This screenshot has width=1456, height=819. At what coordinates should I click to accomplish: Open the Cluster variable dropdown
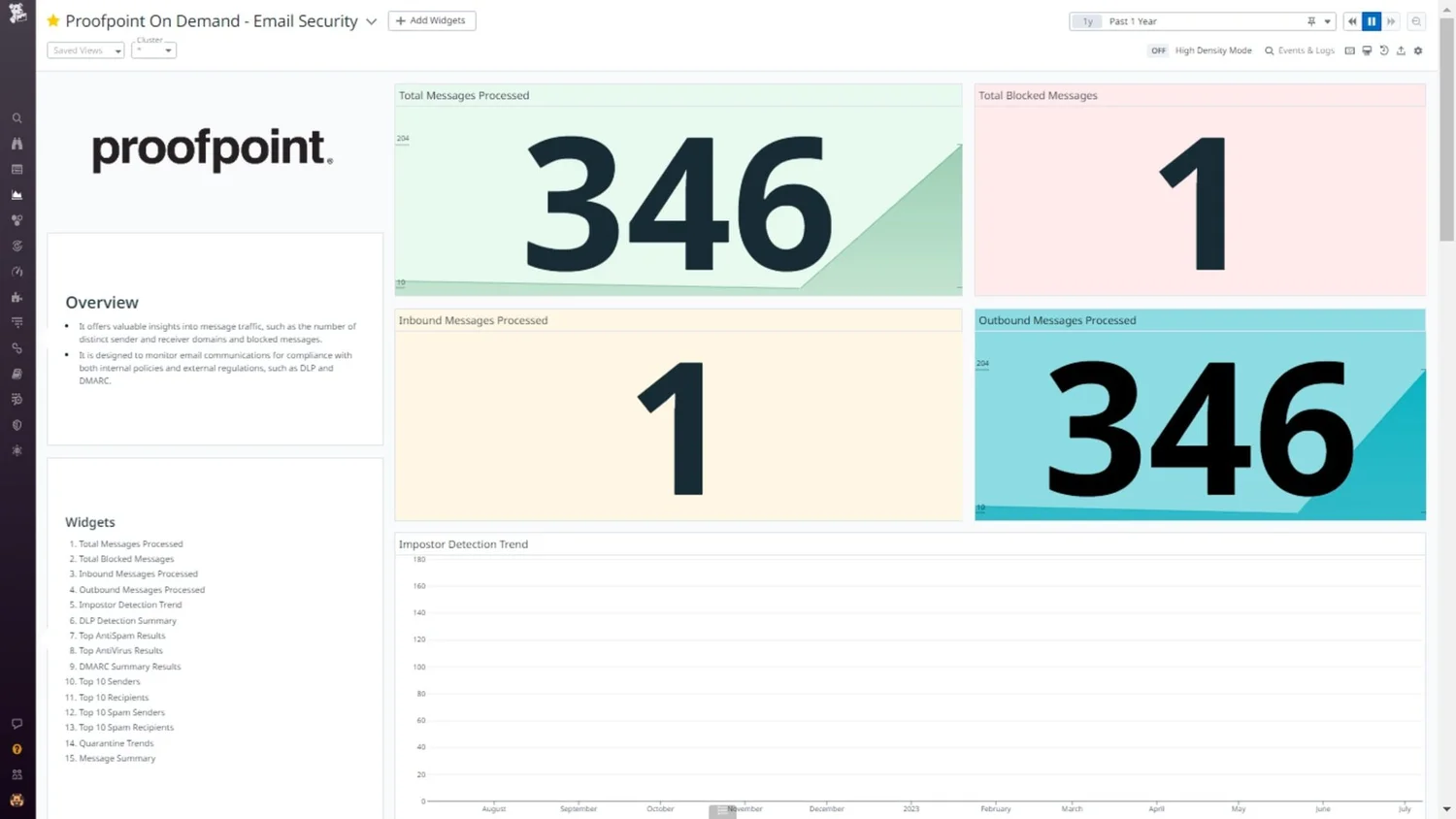(154, 50)
